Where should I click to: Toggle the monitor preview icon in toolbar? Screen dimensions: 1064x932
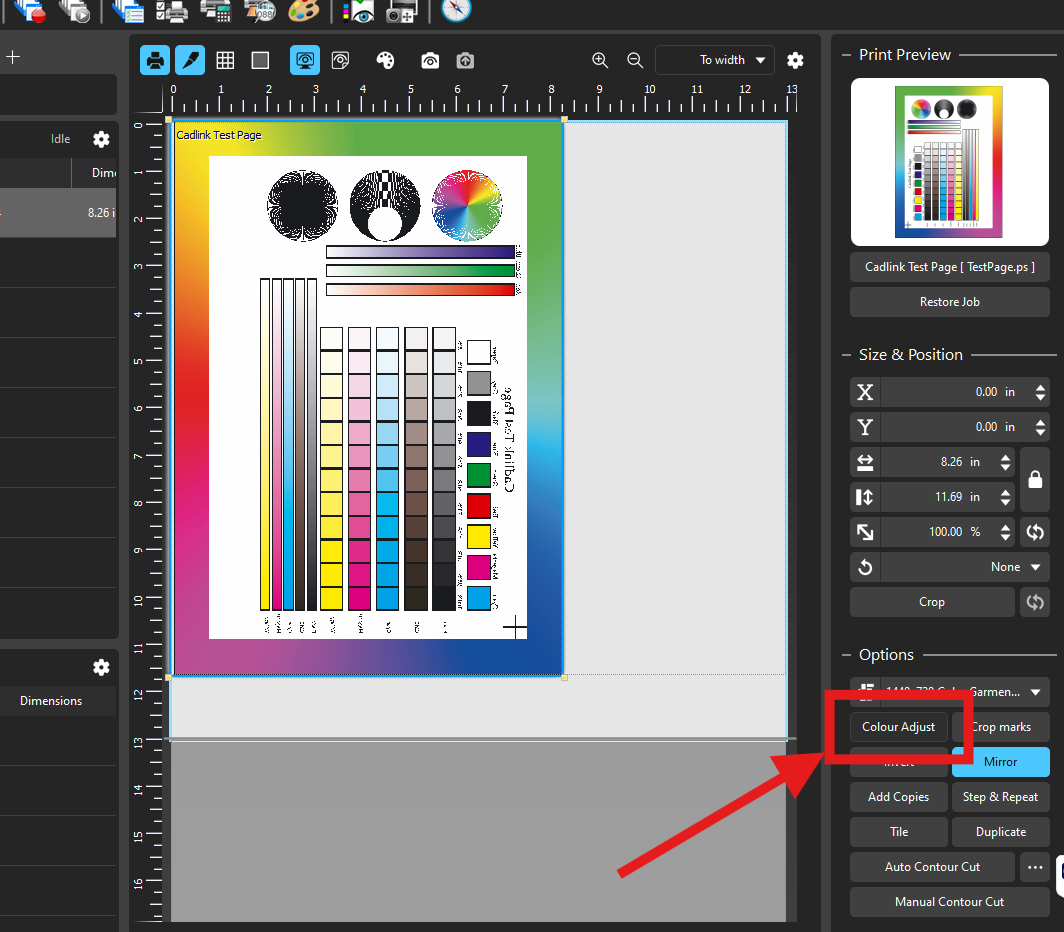click(x=305, y=60)
